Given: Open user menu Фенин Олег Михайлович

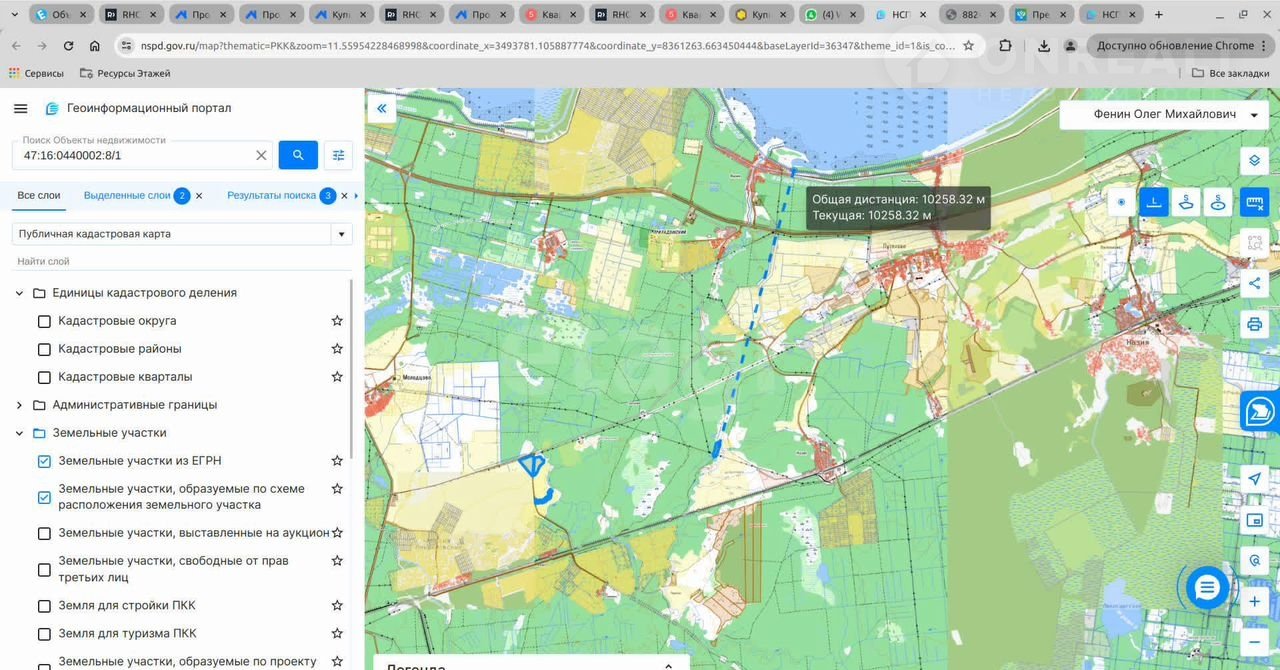Looking at the screenshot, I should (x=1164, y=115).
